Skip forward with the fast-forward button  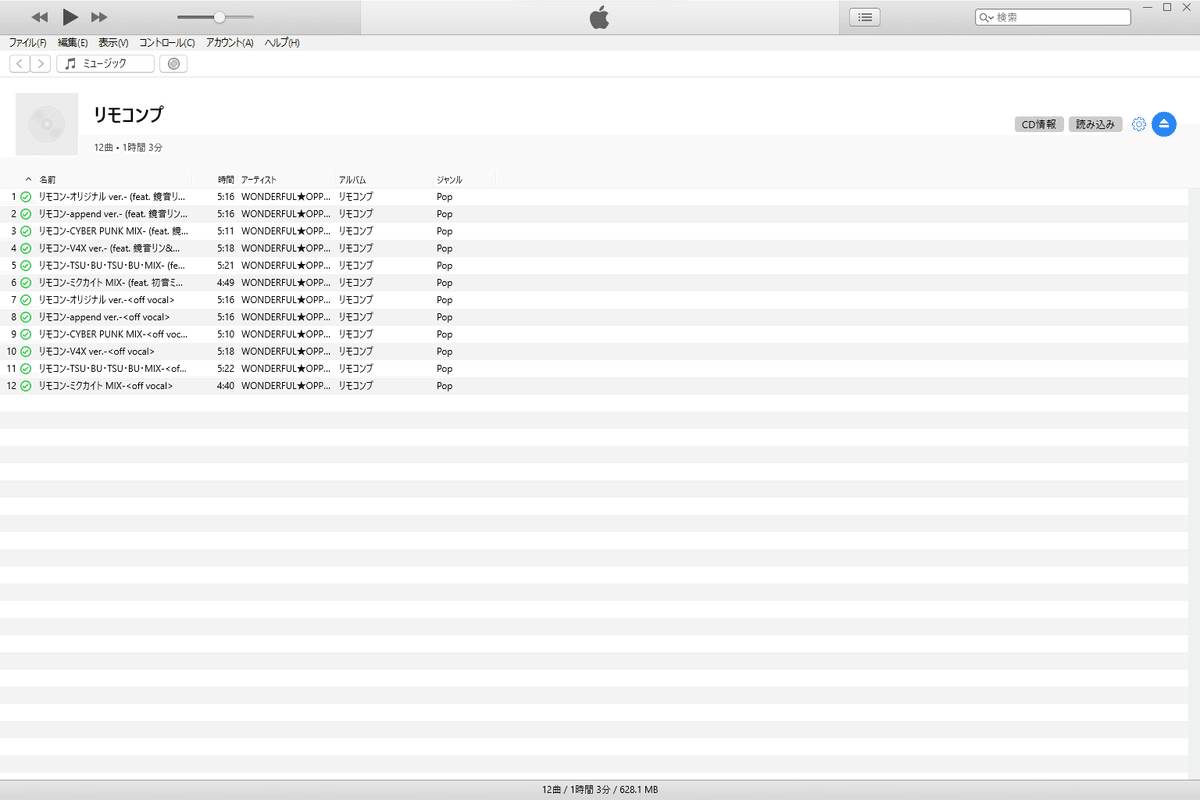(99, 17)
